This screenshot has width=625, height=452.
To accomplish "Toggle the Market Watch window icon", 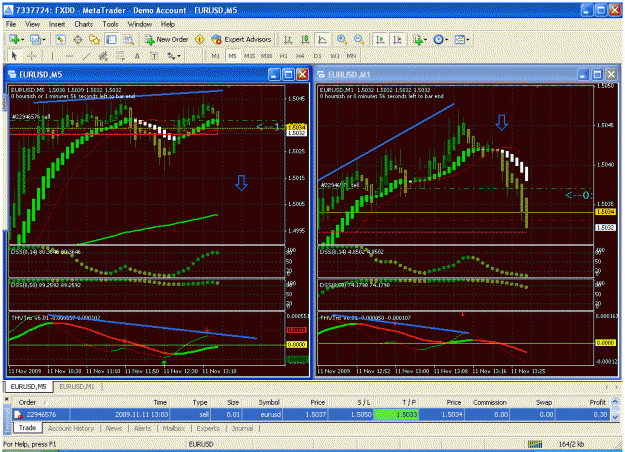I will [x=60, y=39].
